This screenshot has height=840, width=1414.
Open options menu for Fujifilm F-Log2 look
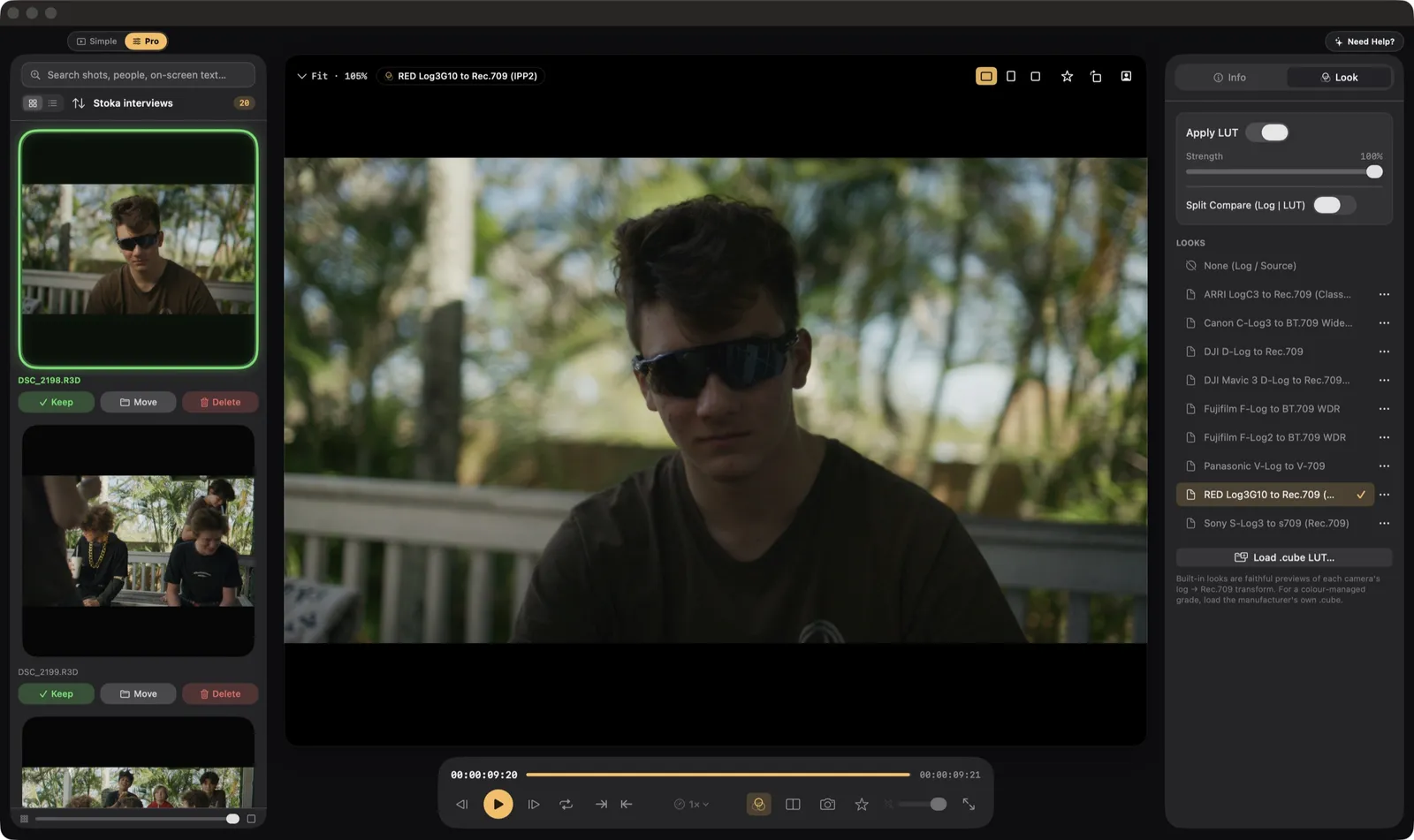point(1384,437)
